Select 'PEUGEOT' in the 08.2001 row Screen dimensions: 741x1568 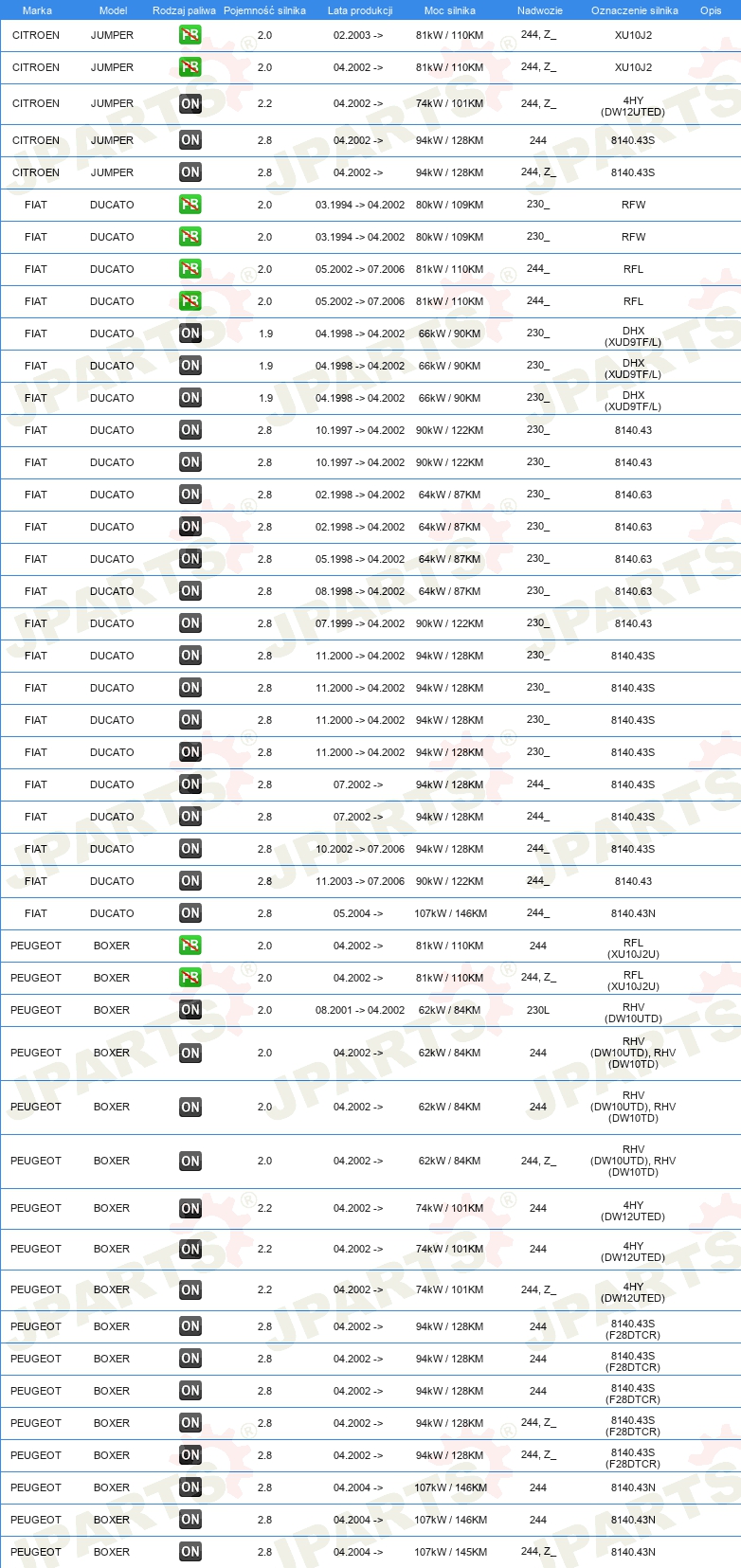36,1010
